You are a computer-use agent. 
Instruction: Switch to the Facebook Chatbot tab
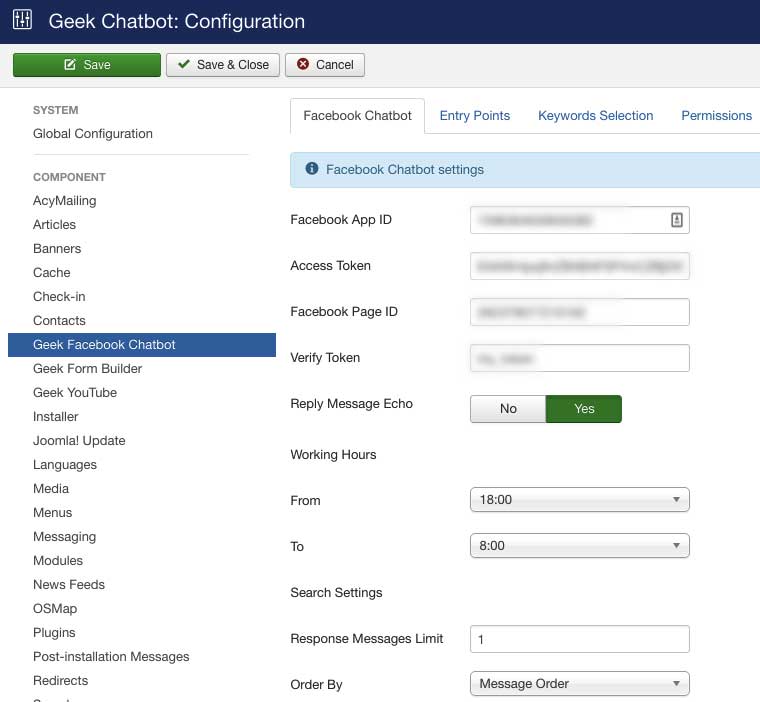[x=357, y=116]
